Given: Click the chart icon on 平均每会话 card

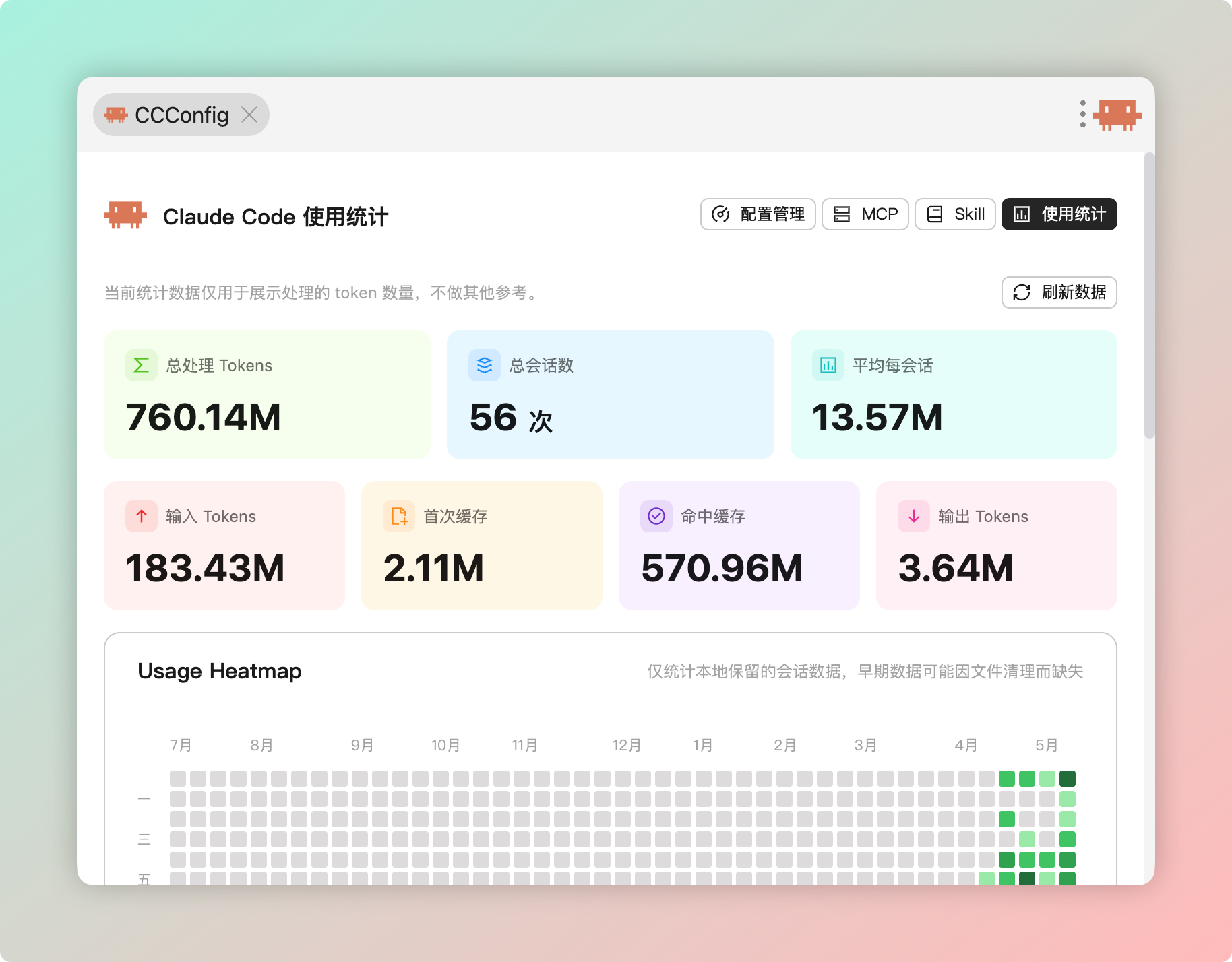Looking at the screenshot, I should pyautogui.click(x=828, y=365).
